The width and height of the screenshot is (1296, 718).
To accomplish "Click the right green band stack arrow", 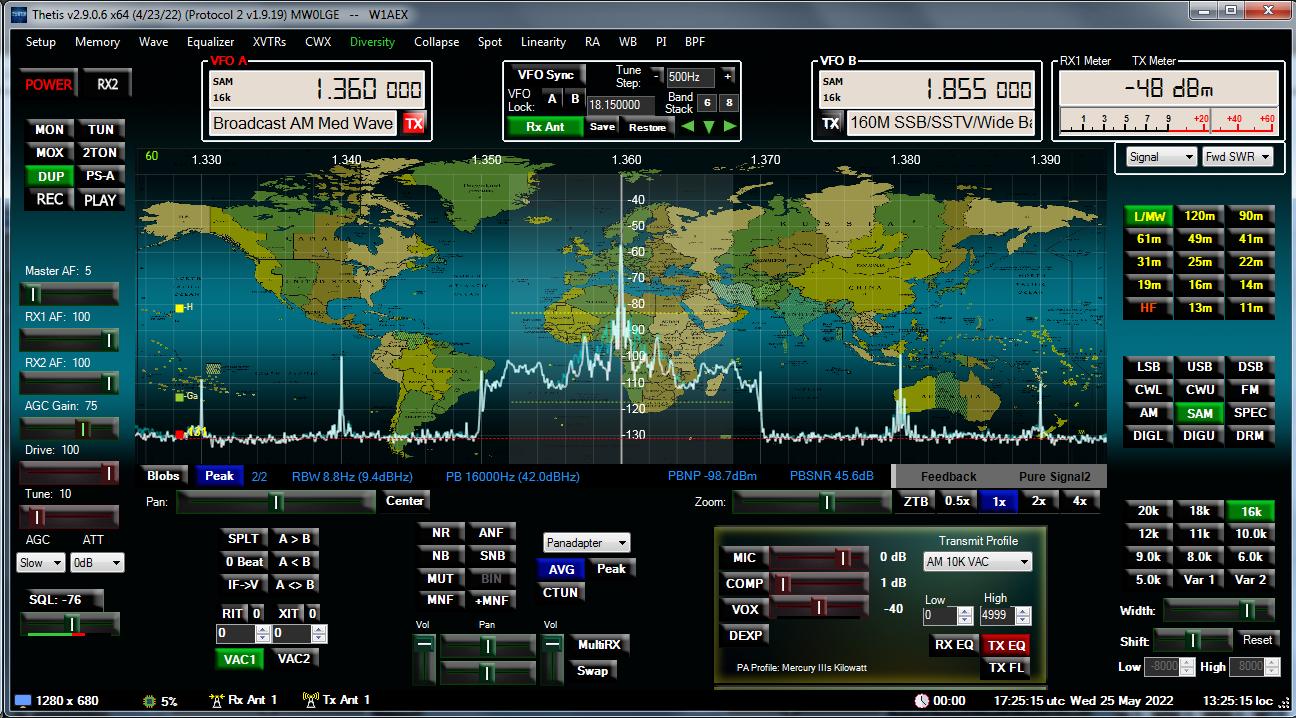I will [730, 127].
